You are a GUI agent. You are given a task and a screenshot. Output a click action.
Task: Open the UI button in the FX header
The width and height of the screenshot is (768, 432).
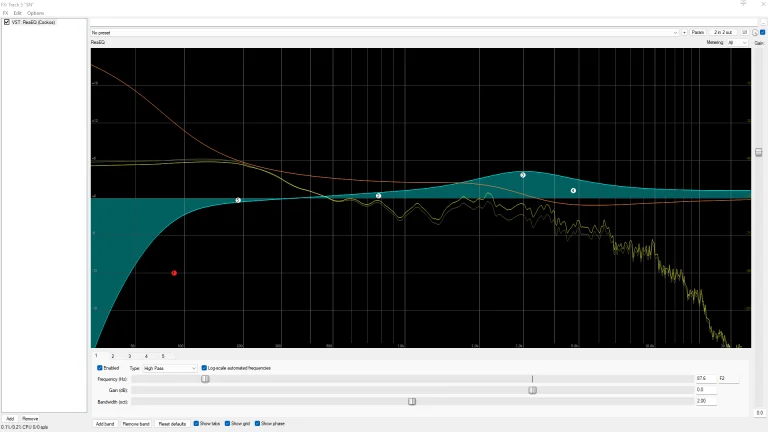744,32
